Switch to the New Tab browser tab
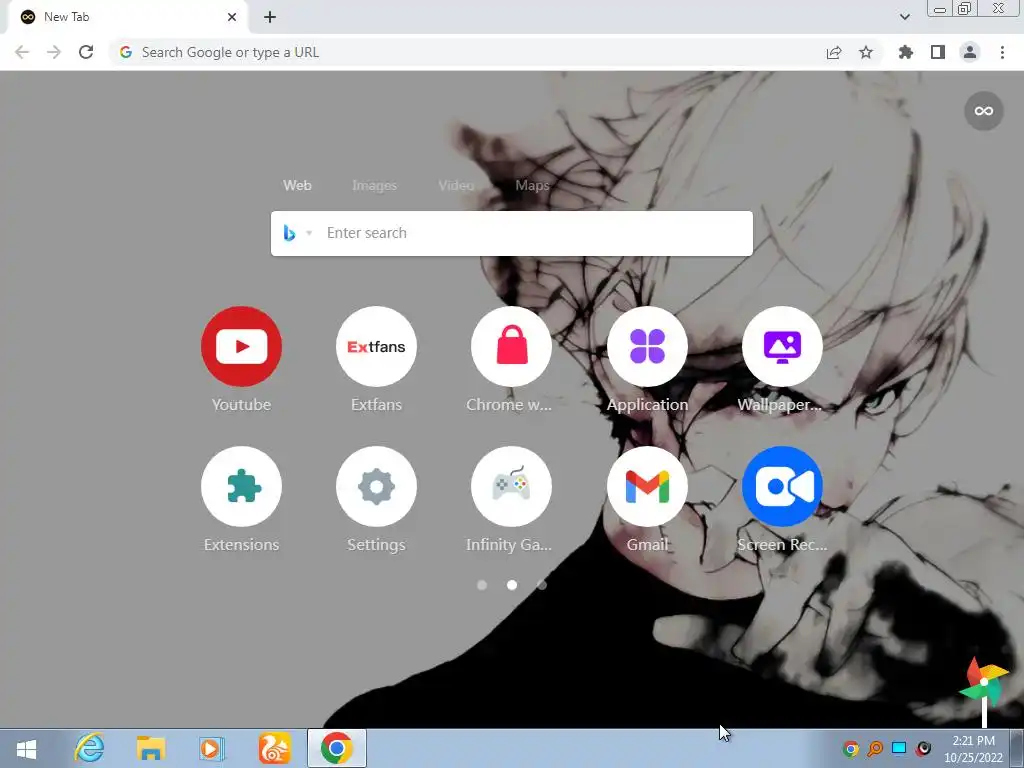The width and height of the screenshot is (1024, 768). pyautogui.click(x=127, y=17)
